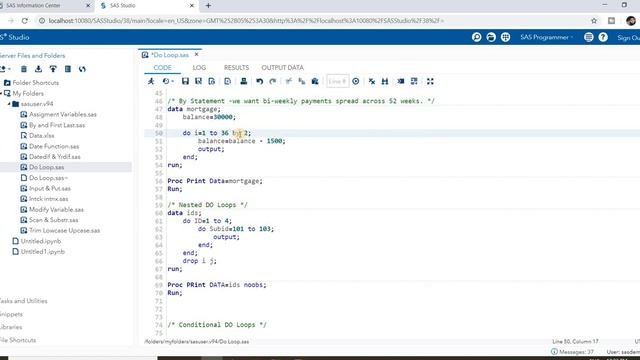Select the Data.xlsx file

pos(41,136)
